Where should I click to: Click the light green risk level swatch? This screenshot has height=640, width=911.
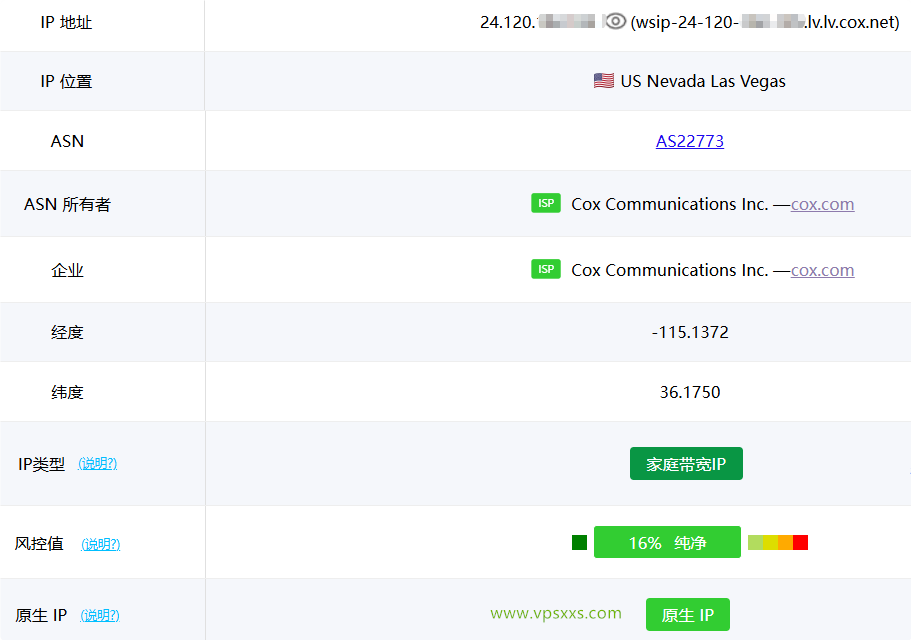pos(755,542)
